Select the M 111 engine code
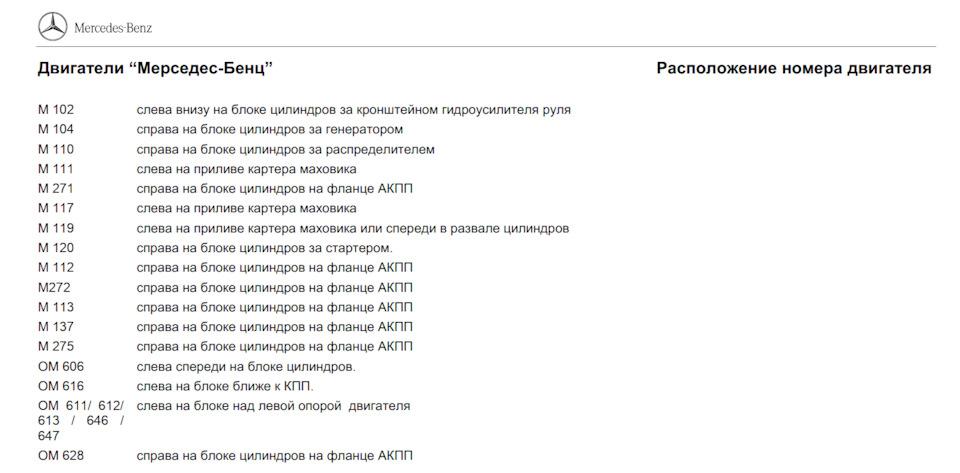Screen dimensions: 960x473 pos(56,169)
